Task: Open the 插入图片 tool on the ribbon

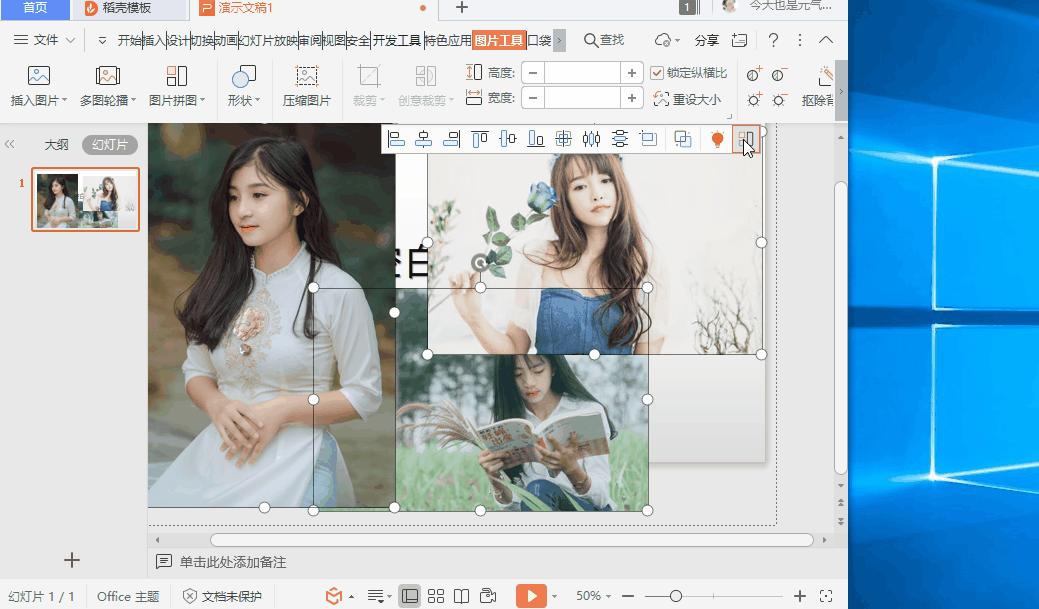Action: click(x=38, y=85)
